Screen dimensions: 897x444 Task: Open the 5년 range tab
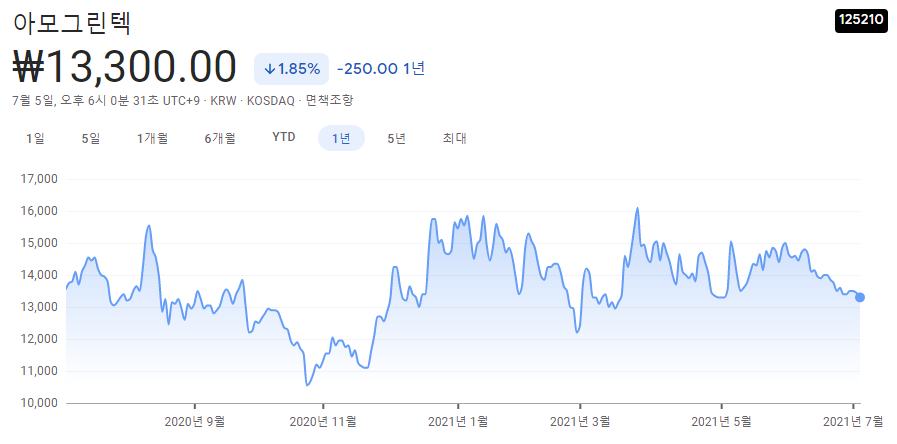click(396, 138)
